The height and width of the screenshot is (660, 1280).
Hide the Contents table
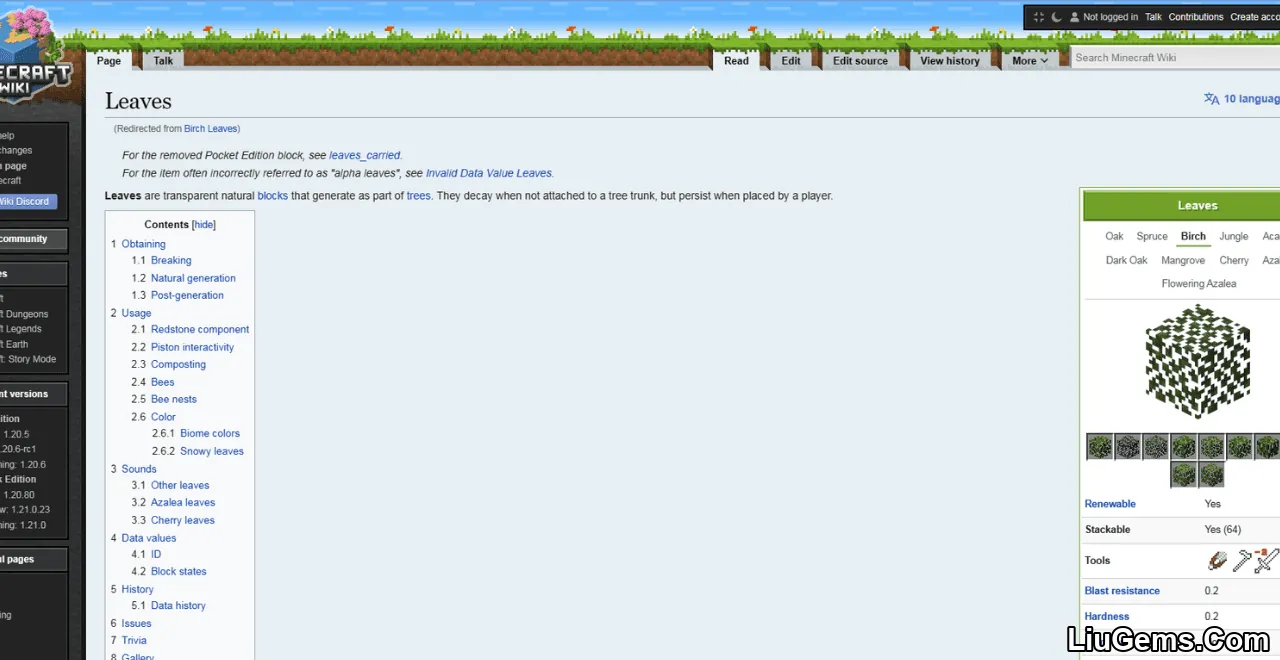tap(204, 225)
